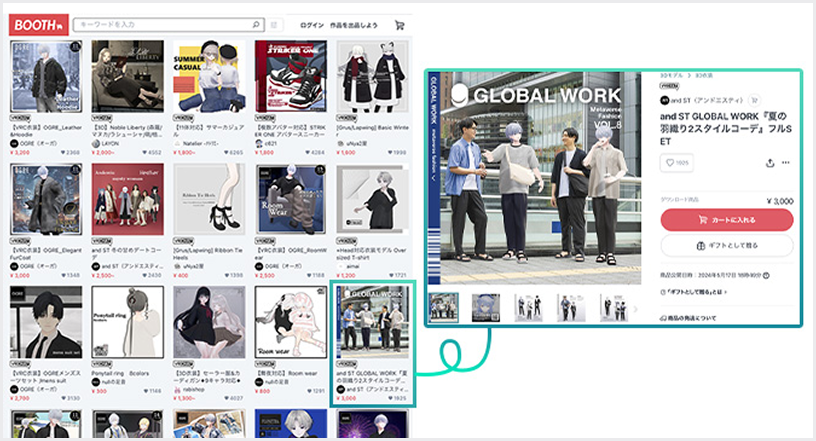This screenshot has width=816, height=441.
Task: Open the OGRE_Leather & Hoodie product thumbnail
Action: point(46,77)
